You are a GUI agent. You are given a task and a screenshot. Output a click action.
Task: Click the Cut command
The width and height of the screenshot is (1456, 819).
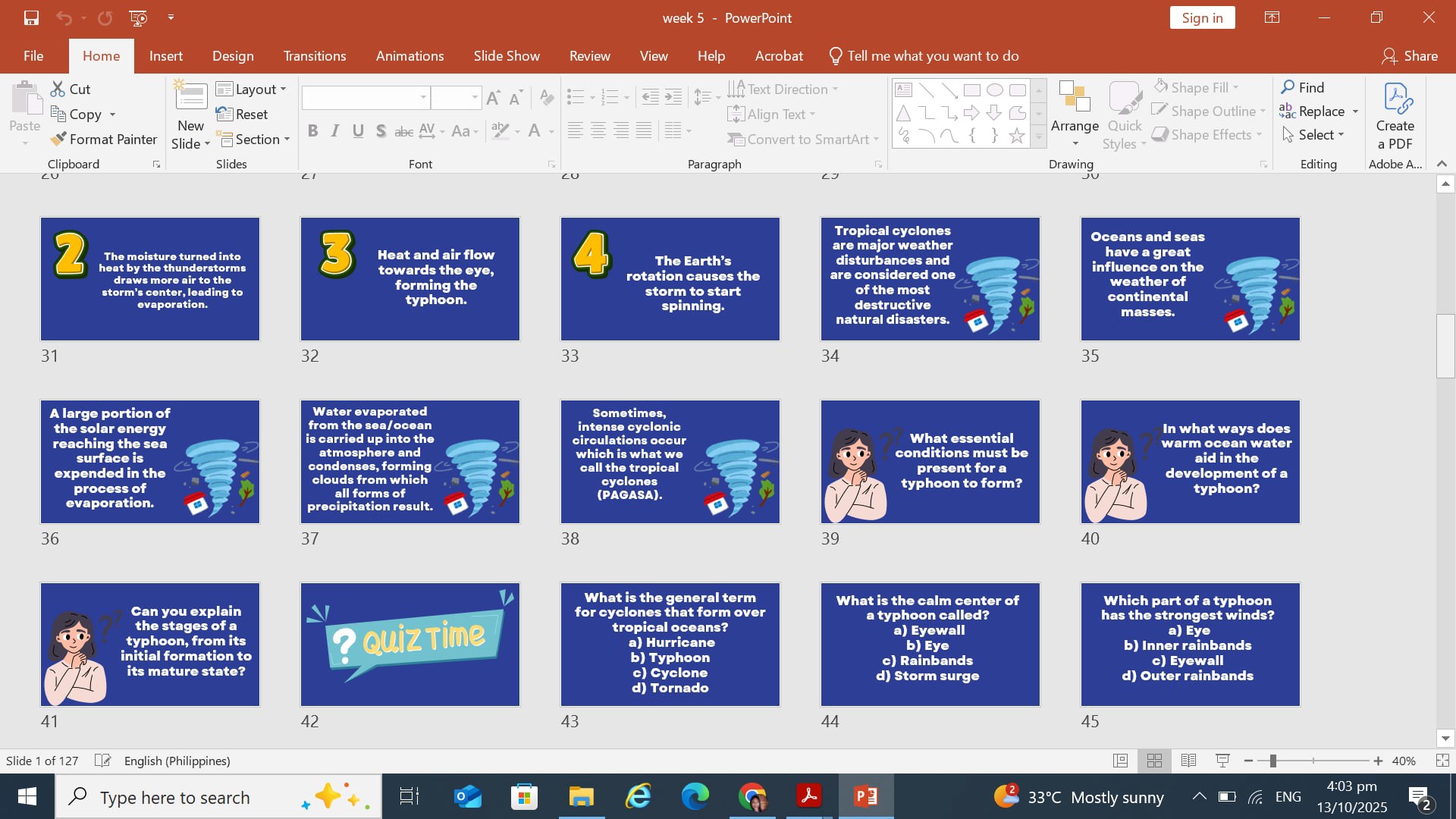coord(71,89)
